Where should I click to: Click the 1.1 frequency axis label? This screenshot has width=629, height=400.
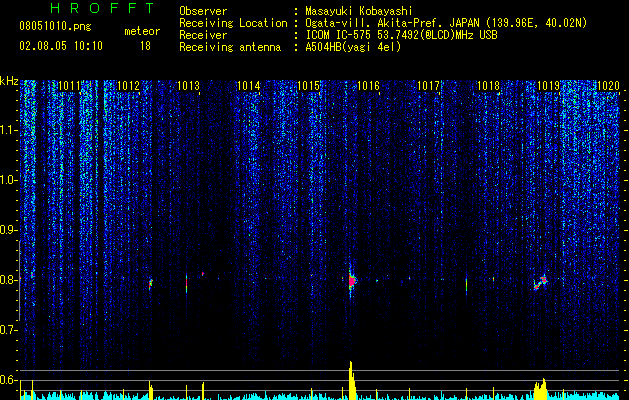pyautogui.click(x=8, y=130)
